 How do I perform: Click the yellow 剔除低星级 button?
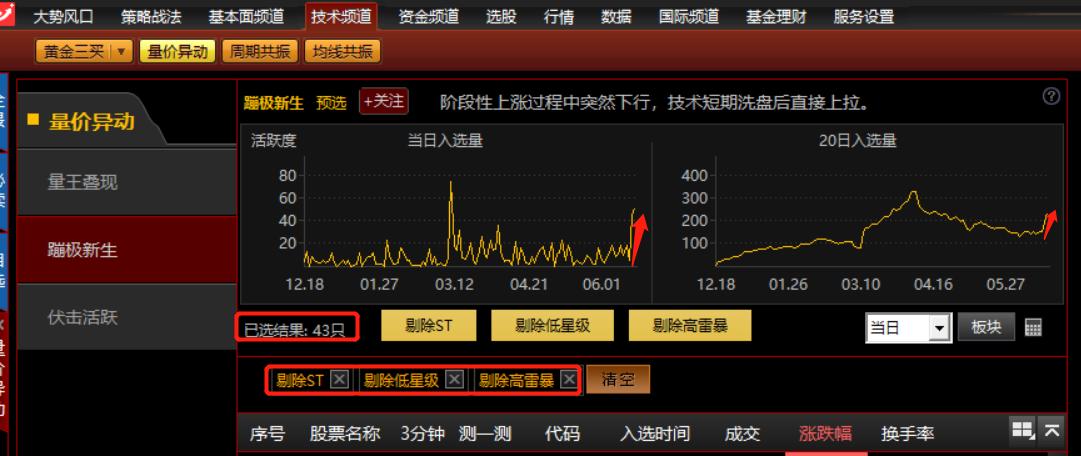click(x=552, y=326)
